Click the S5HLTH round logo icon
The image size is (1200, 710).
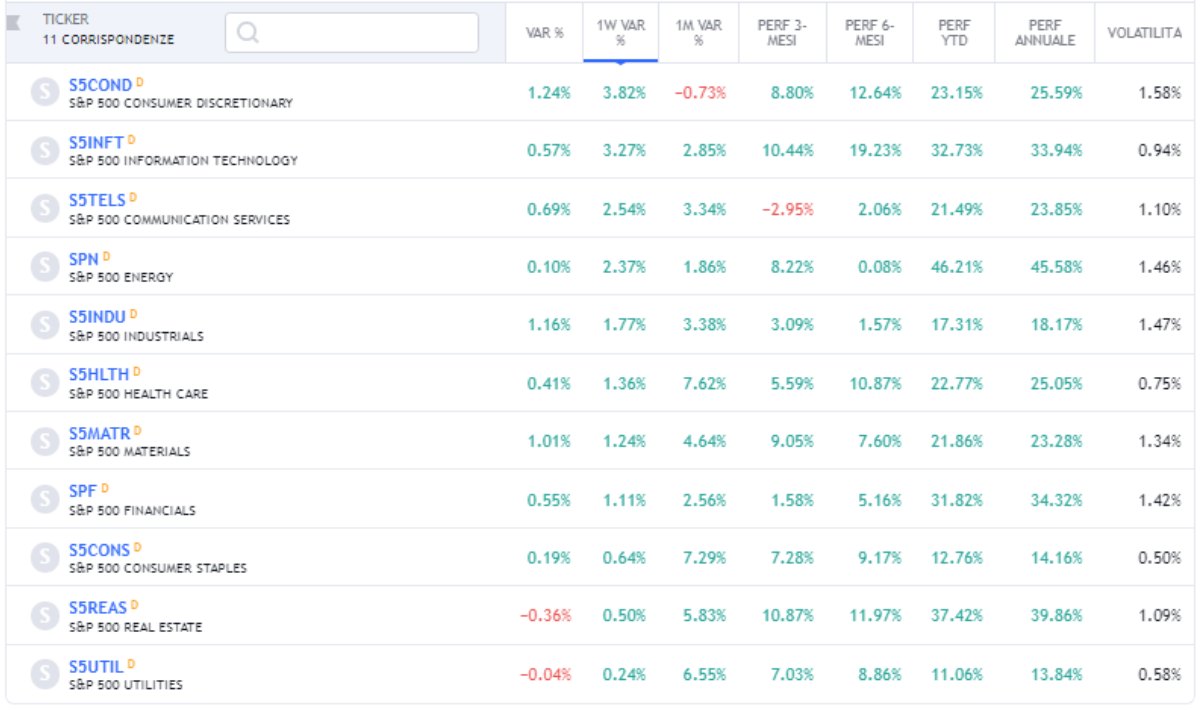(x=44, y=383)
